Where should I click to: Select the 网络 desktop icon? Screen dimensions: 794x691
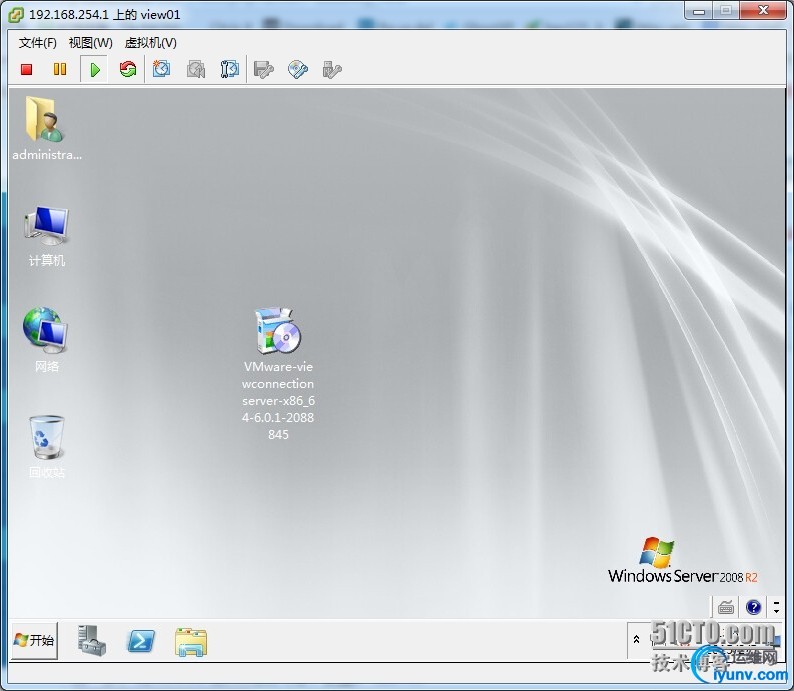[x=46, y=339]
